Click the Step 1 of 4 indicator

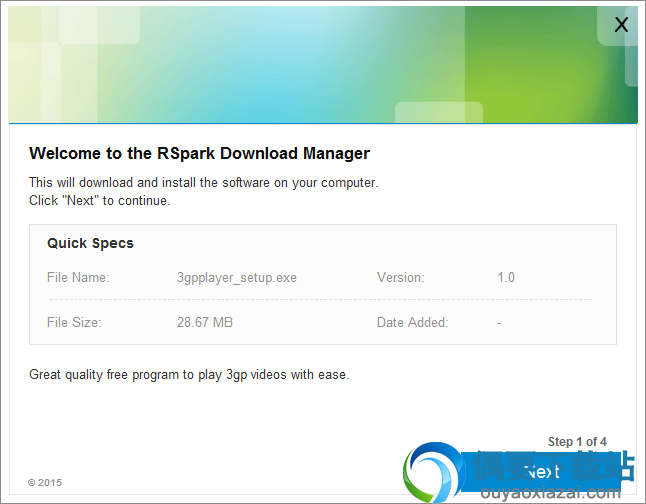pyautogui.click(x=577, y=442)
